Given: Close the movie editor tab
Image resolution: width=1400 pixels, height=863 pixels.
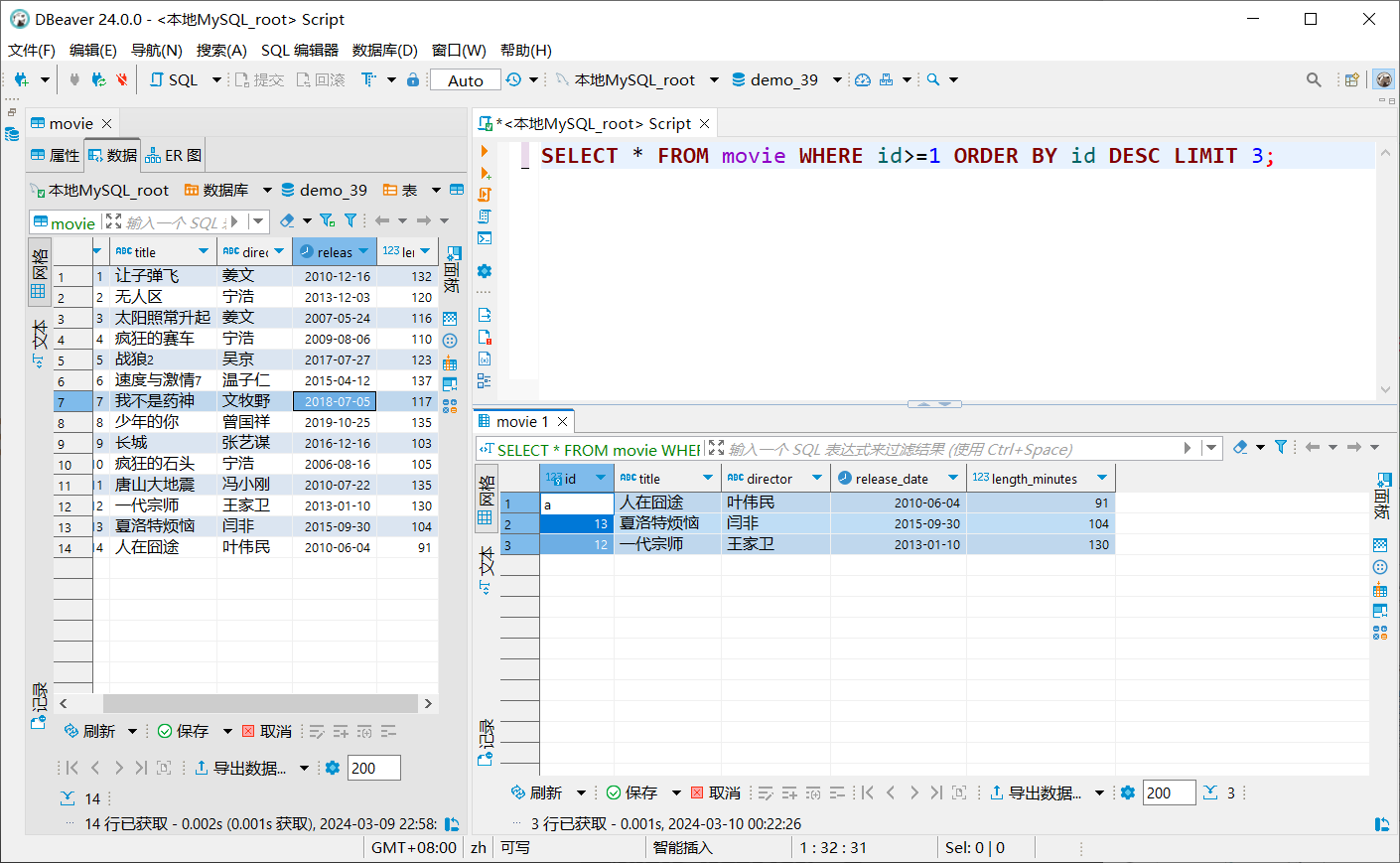Looking at the screenshot, I should tap(106, 123).
